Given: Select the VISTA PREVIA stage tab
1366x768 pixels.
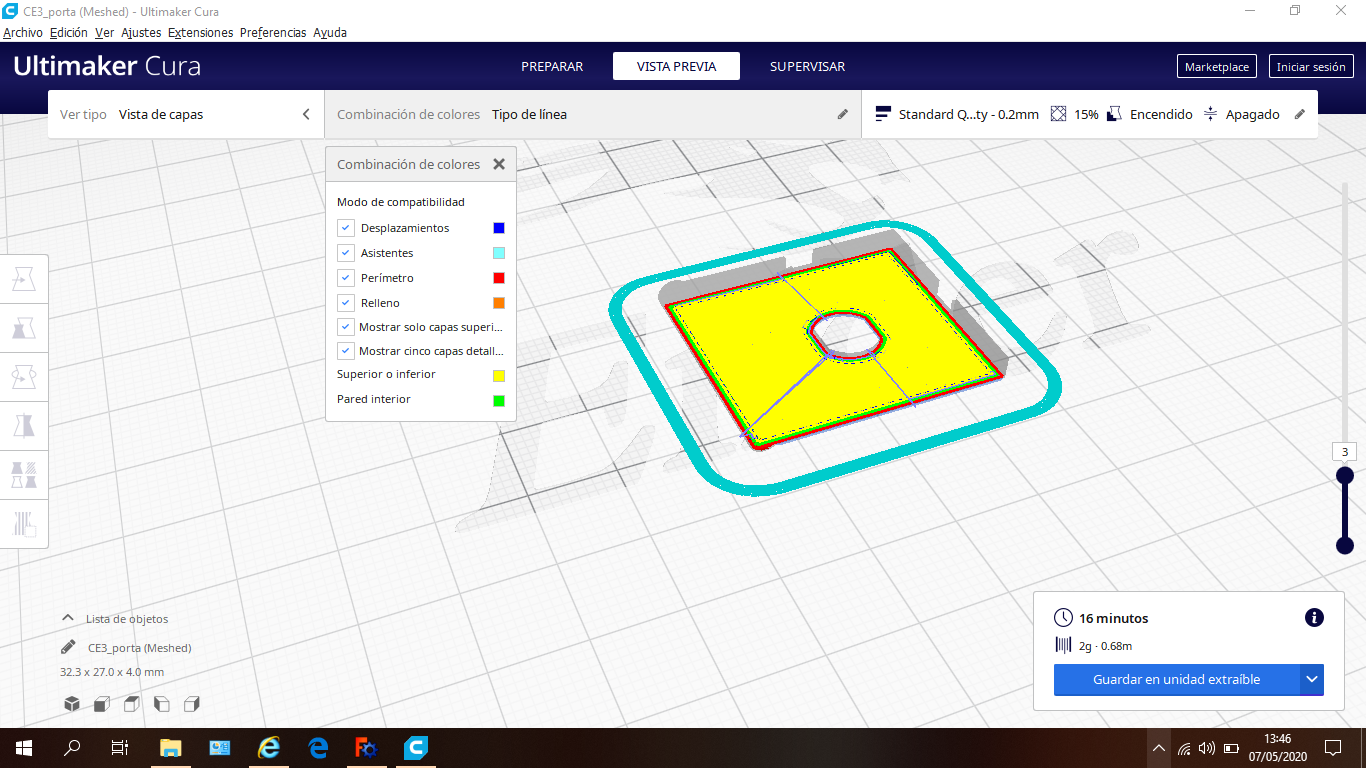Looking at the screenshot, I should [x=677, y=67].
